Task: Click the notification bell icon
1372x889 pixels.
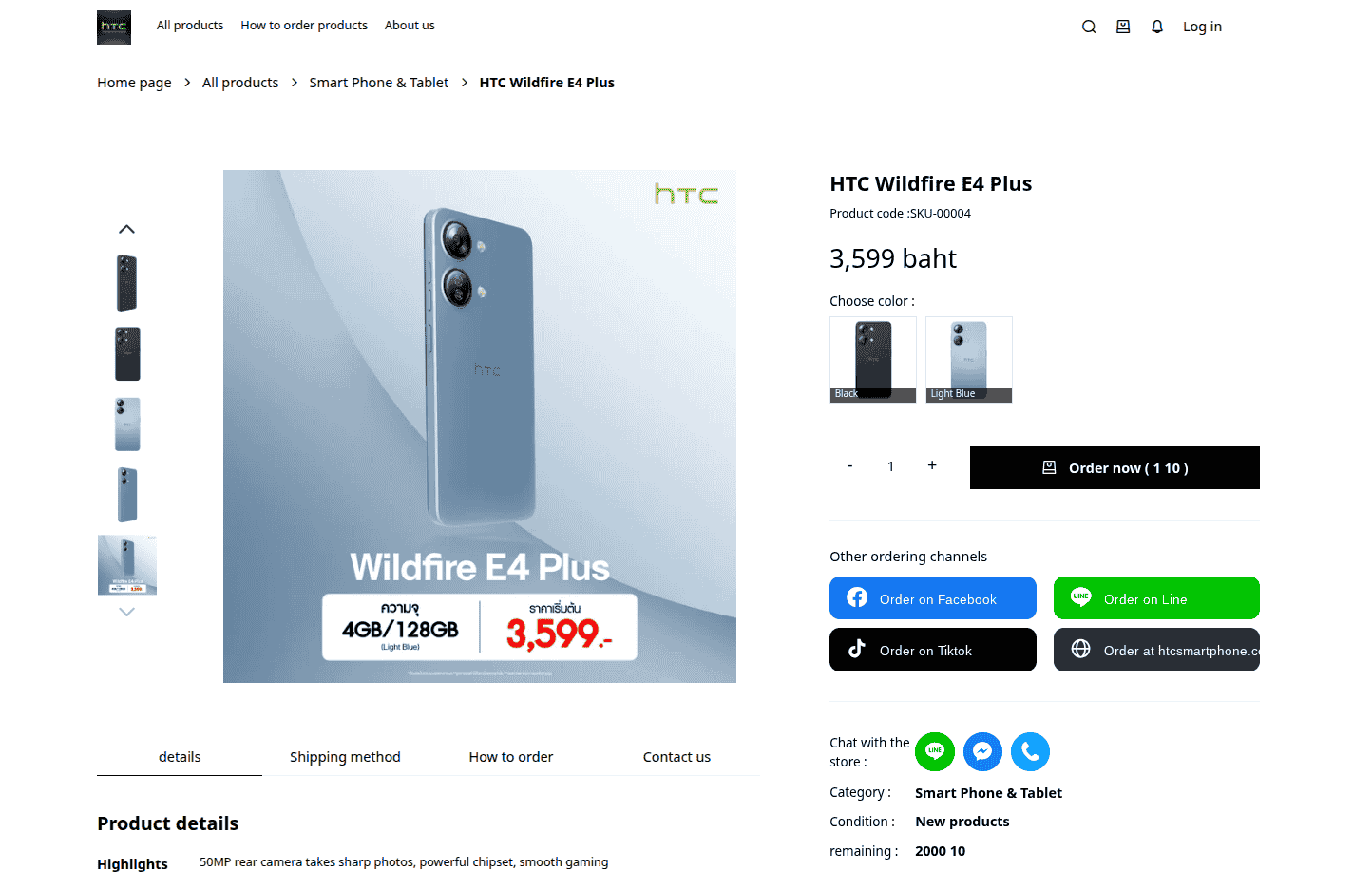Action: [1157, 27]
